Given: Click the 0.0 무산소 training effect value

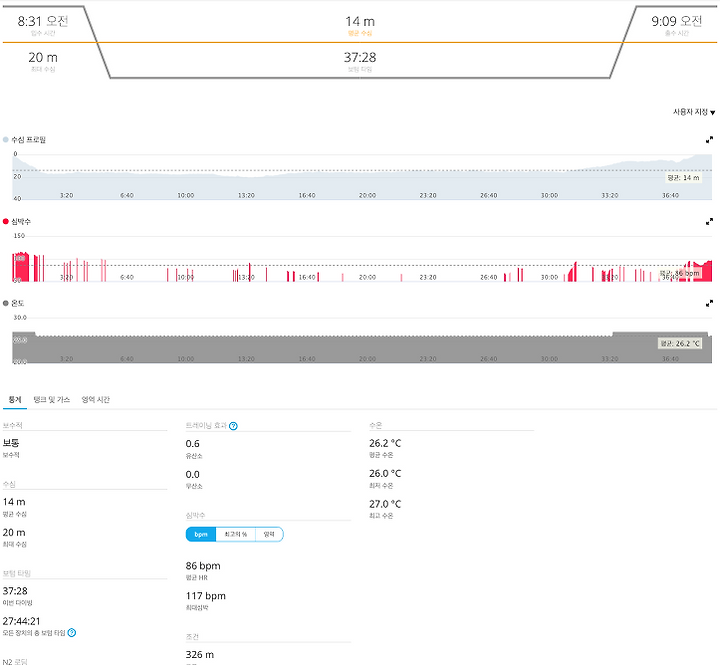Looking at the screenshot, I should [x=192, y=474].
